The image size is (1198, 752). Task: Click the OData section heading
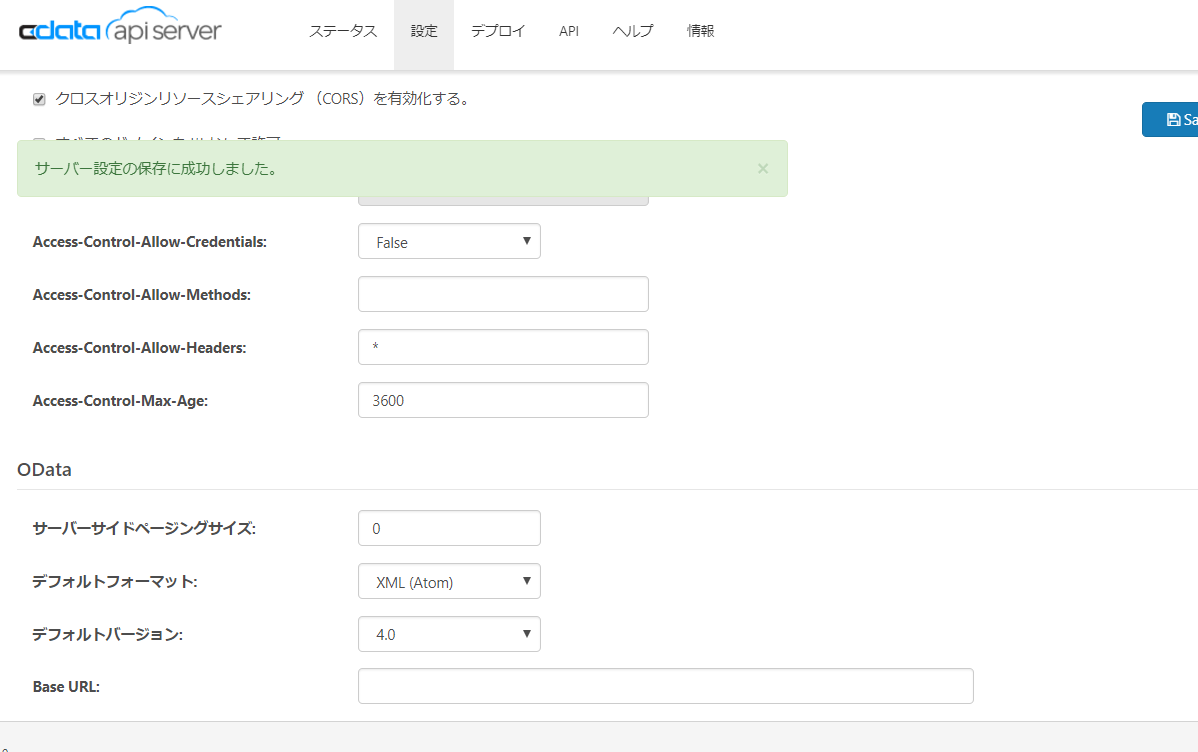(44, 469)
